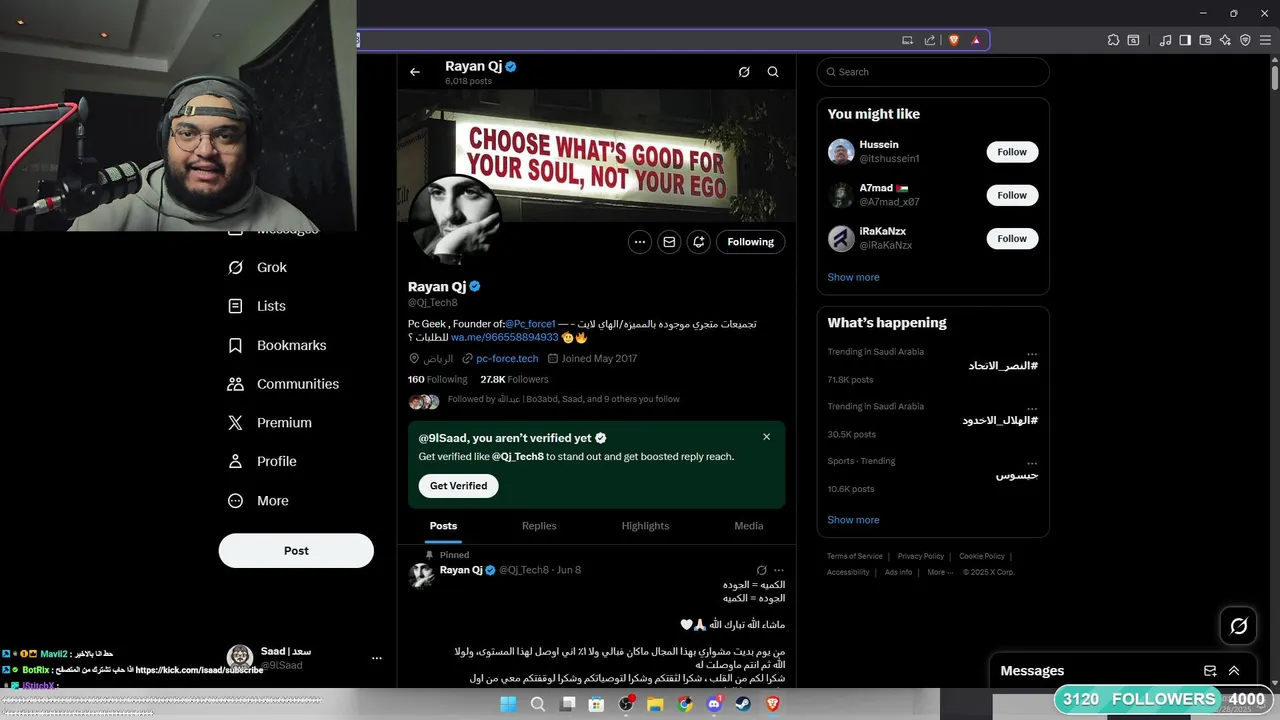Show more suggested accounts under You might like
Viewport: 1280px width, 720px height.
tap(853, 277)
